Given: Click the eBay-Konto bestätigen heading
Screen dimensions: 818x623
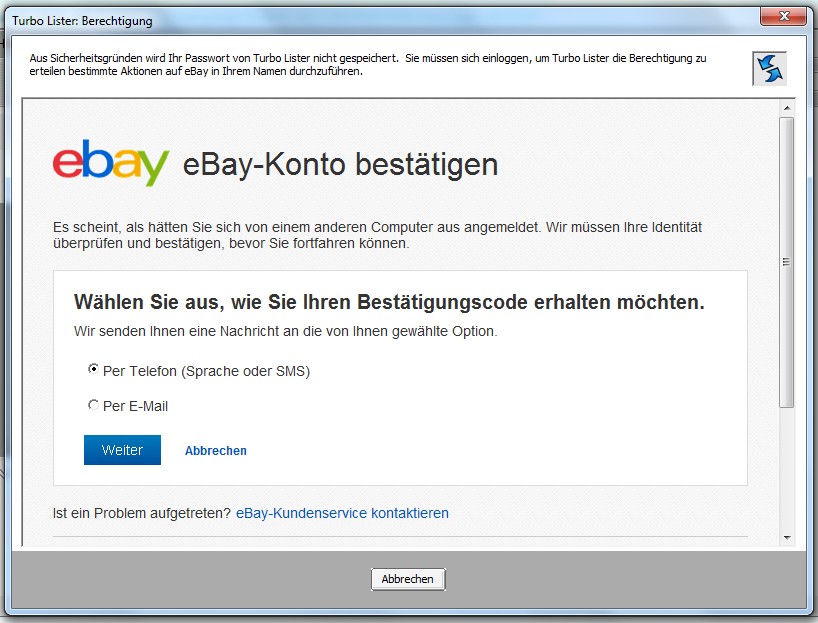Looking at the screenshot, I should click(340, 164).
